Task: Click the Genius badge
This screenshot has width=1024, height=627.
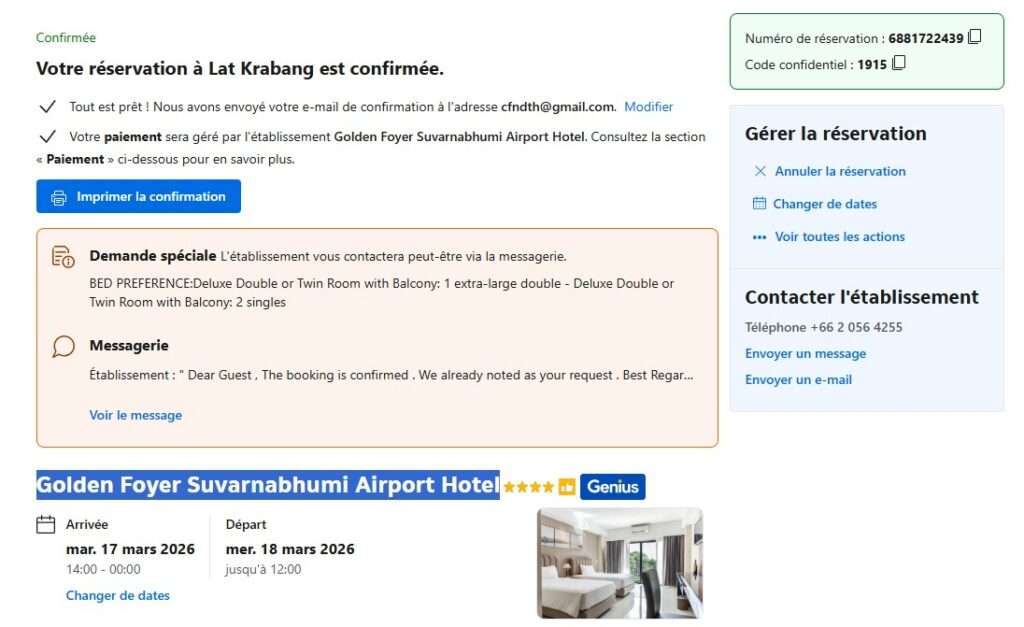Action: (612, 487)
